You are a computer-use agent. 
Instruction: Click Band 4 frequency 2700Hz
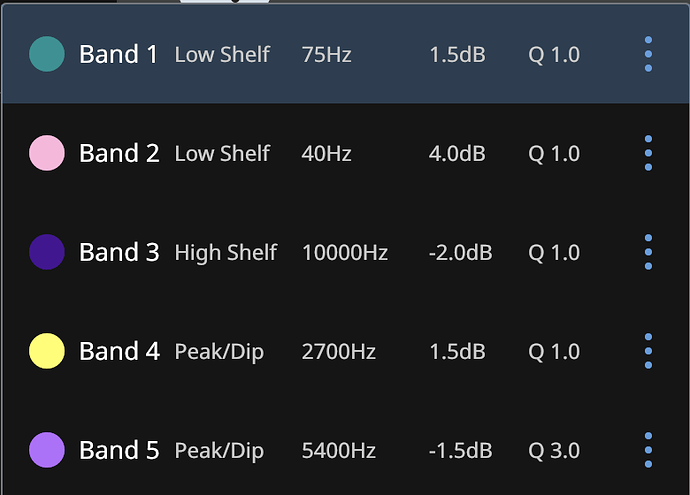point(338,351)
